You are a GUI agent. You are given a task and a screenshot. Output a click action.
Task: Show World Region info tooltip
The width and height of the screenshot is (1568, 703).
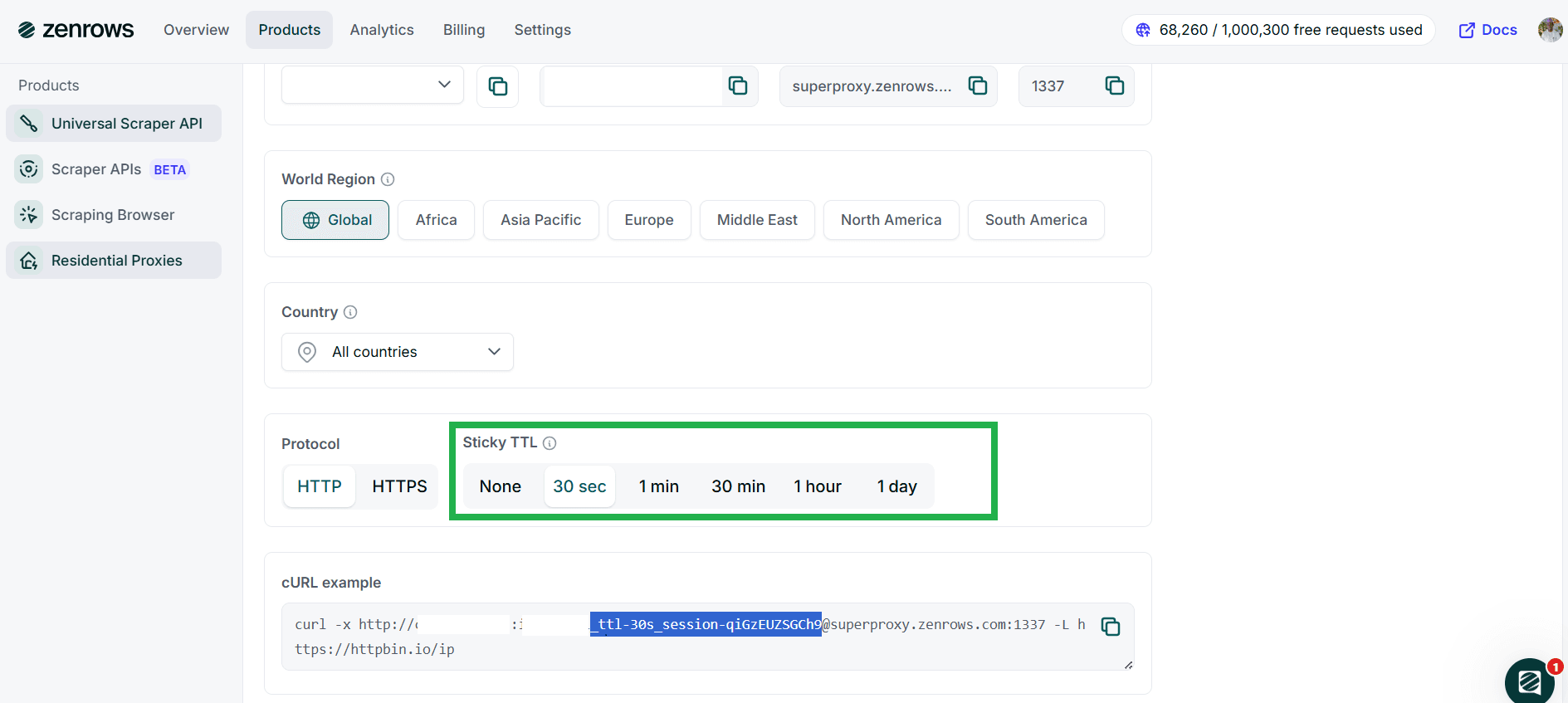coord(388,179)
